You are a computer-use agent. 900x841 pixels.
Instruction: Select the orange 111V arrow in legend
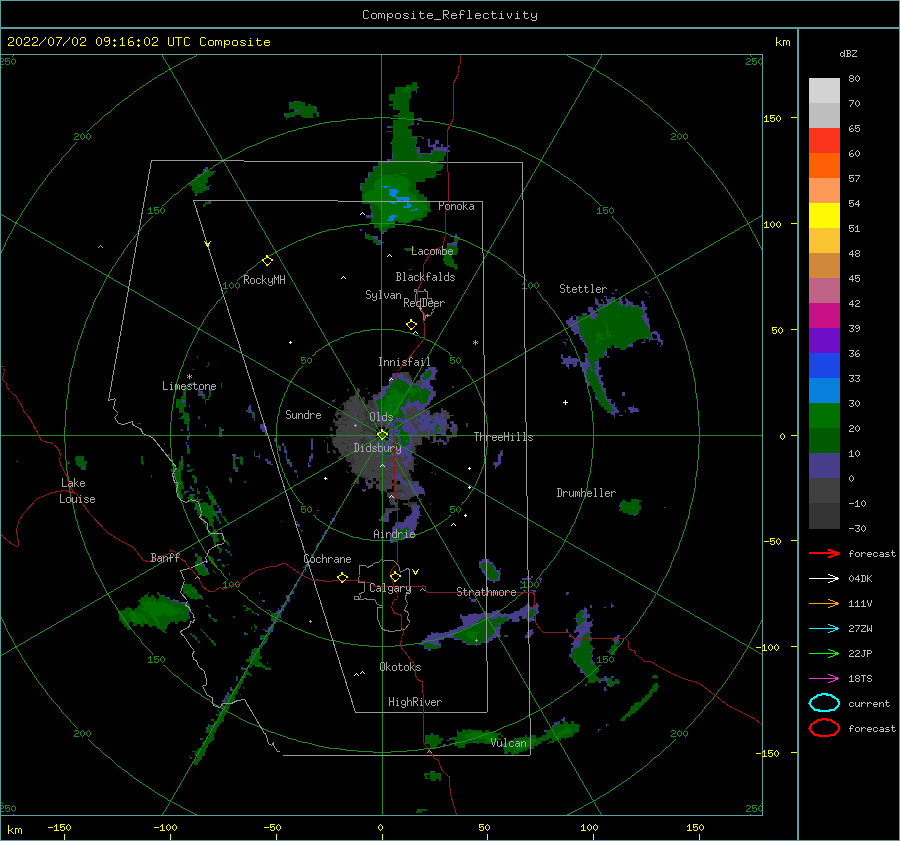pyautogui.click(x=824, y=603)
